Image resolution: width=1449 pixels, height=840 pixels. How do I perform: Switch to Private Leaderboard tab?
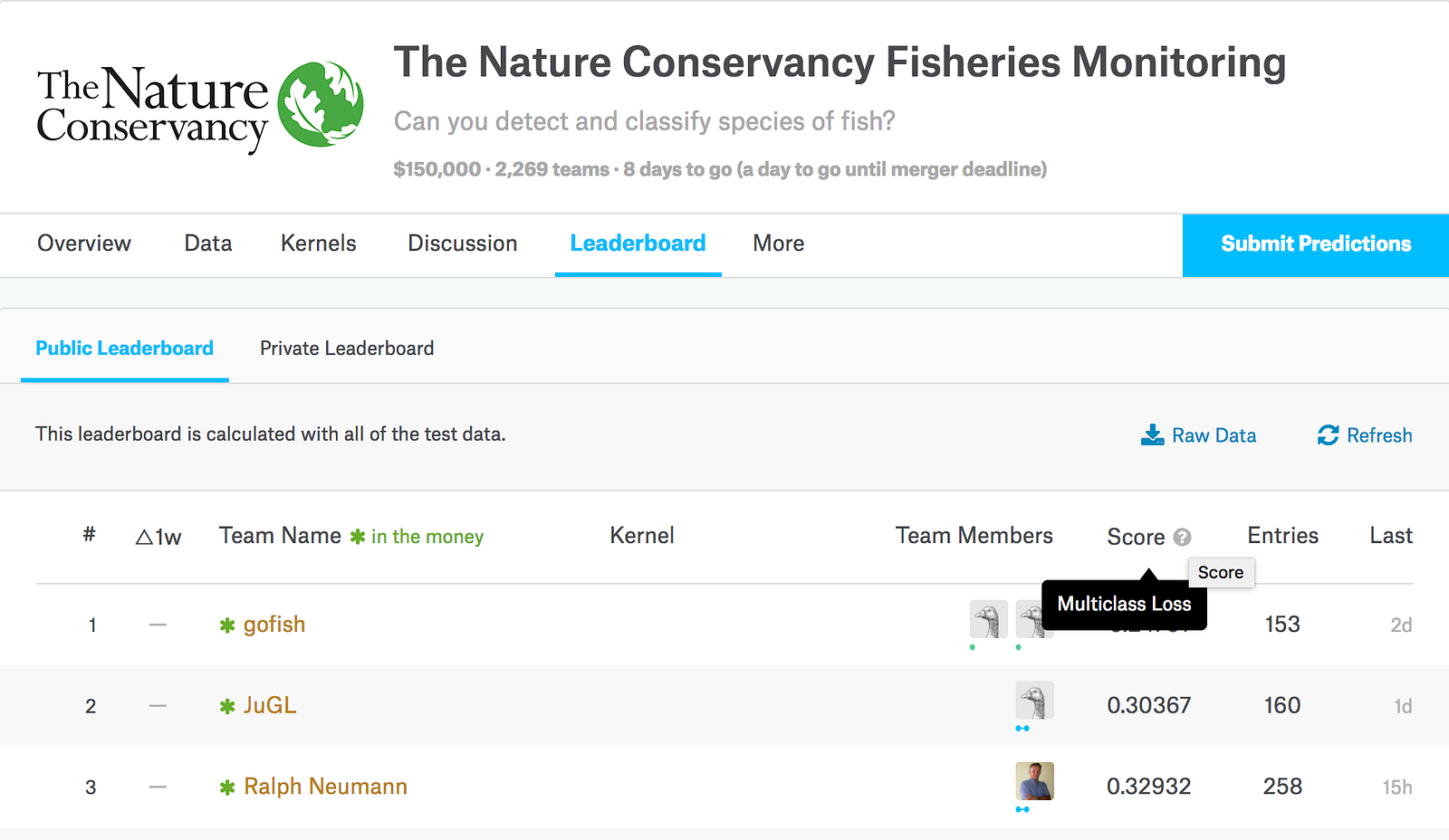(x=347, y=348)
